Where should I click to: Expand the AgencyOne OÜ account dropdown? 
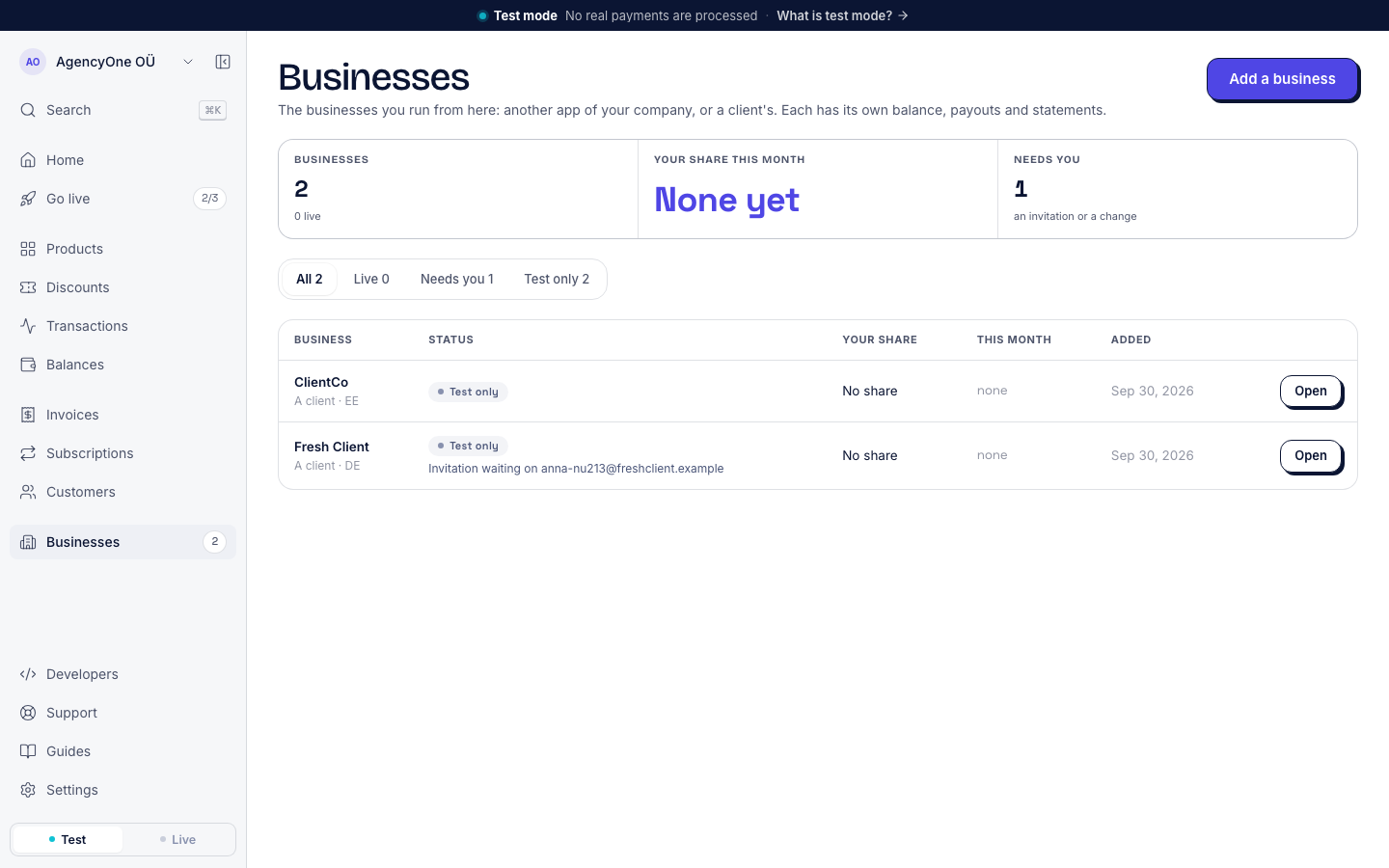coord(188,62)
